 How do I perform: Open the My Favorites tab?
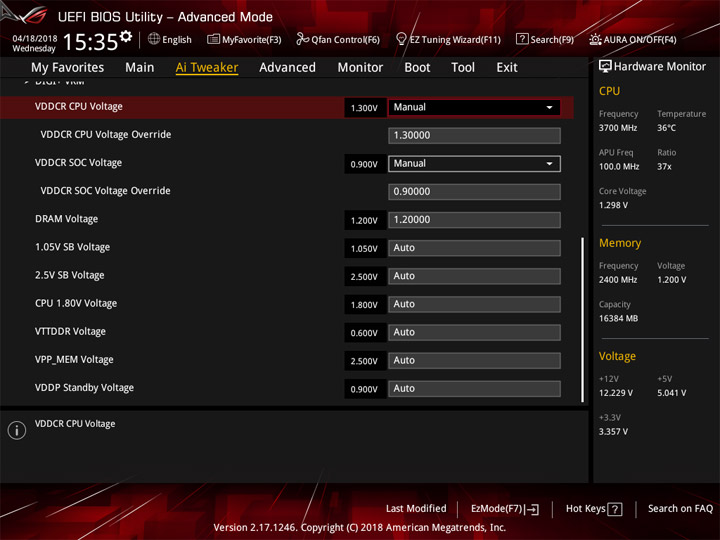click(68, 68)
